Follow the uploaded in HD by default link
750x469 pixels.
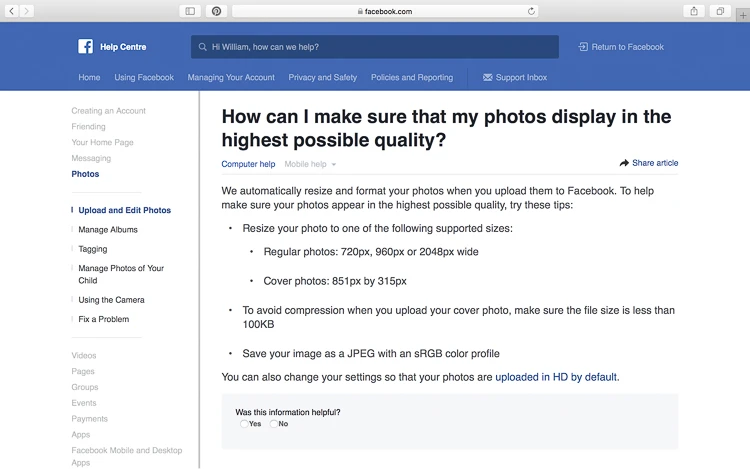[x=556, y=377]
